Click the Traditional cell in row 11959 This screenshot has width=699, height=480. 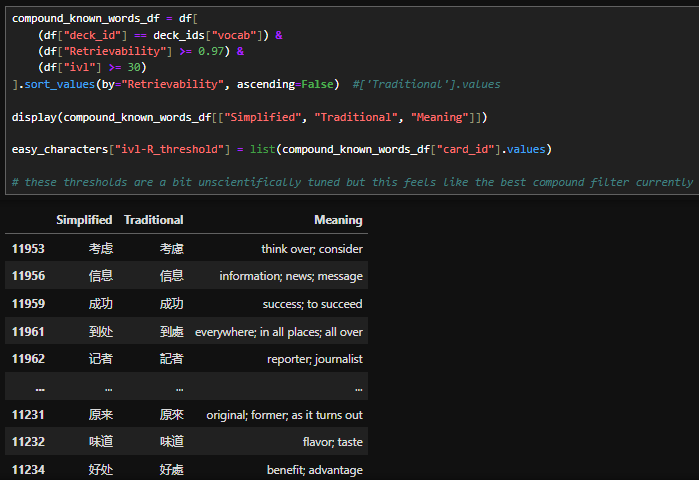click(171, 304)
